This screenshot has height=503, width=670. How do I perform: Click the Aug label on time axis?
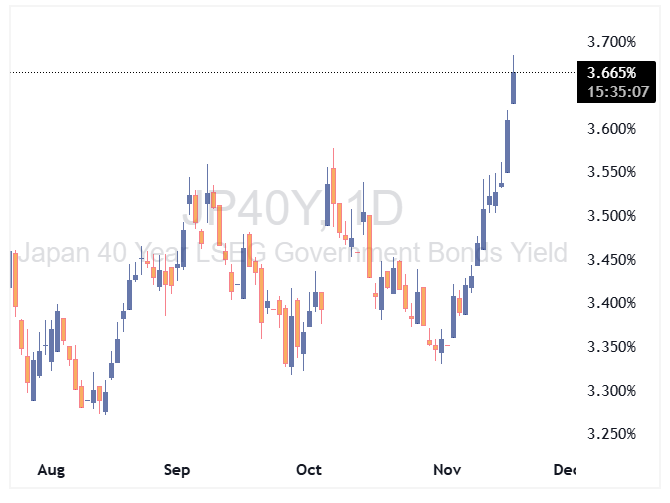[x=48, y=469]
